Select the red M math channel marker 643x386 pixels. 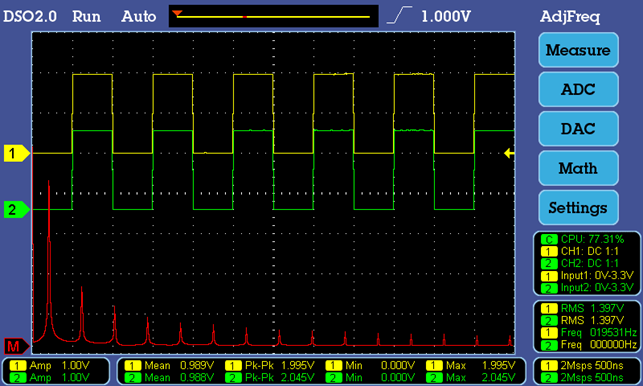point(16,347)
